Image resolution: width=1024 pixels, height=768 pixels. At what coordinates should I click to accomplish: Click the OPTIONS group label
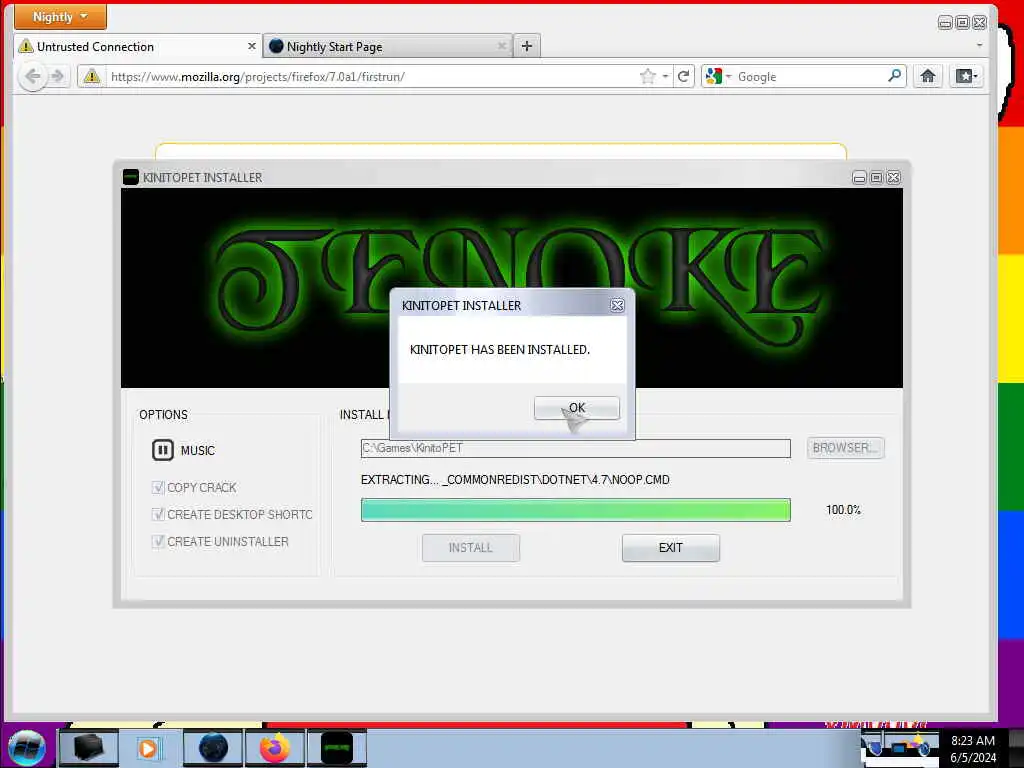[163, 415]
